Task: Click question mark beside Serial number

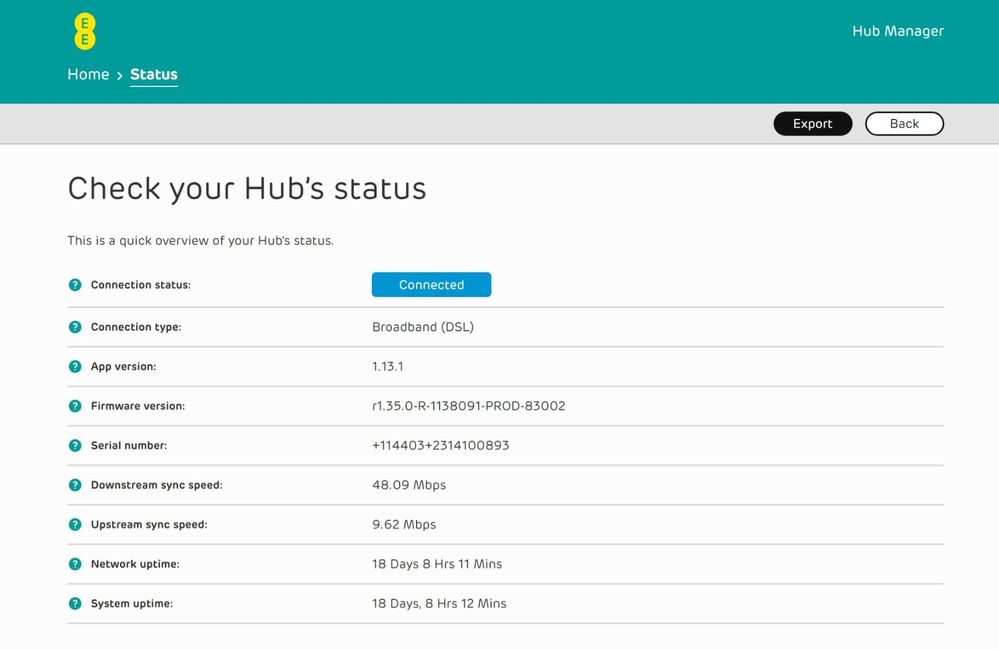Action: pyautogui.click(x=75, y=445)
